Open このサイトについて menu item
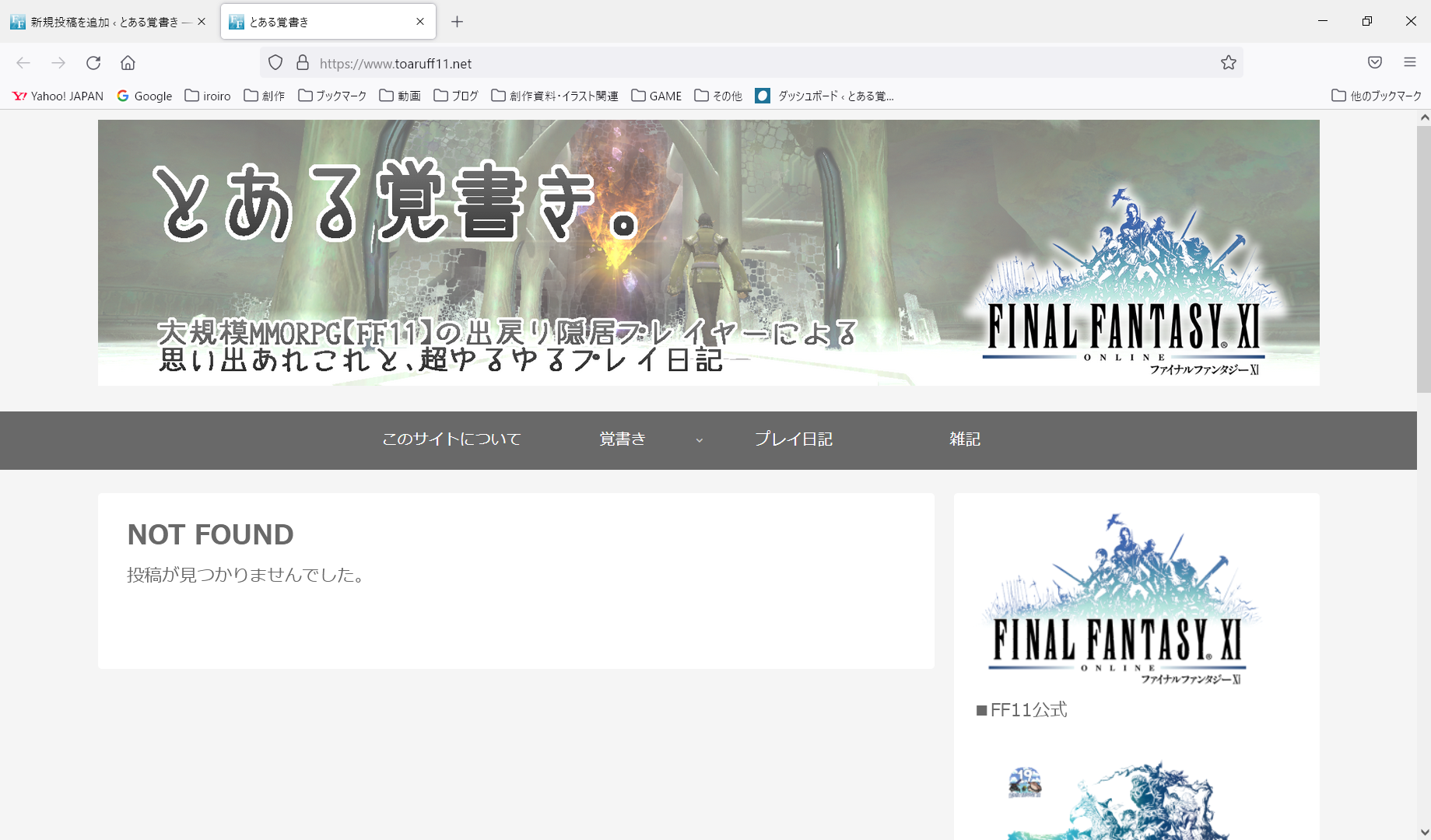Image resolution: width=1431 pixels, height=840 pixels. coord(451,439)
